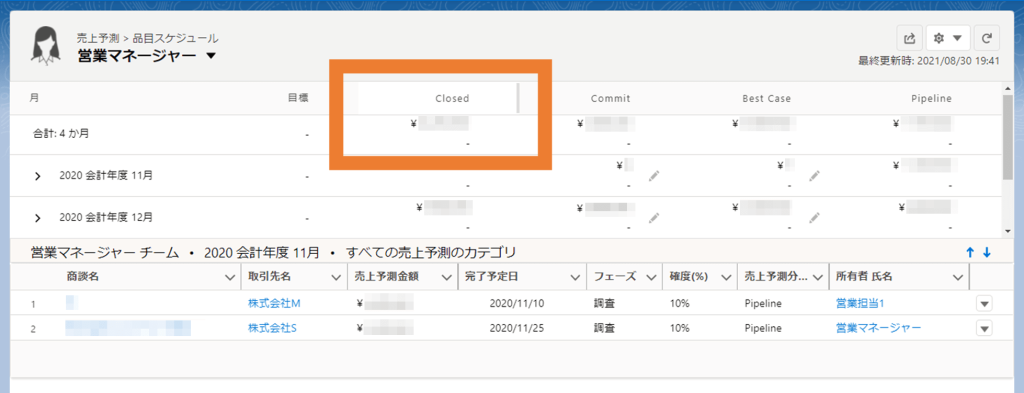Open the gear settings dropdown
Viewport: 1024px width, 393px height.
point(948,39)
